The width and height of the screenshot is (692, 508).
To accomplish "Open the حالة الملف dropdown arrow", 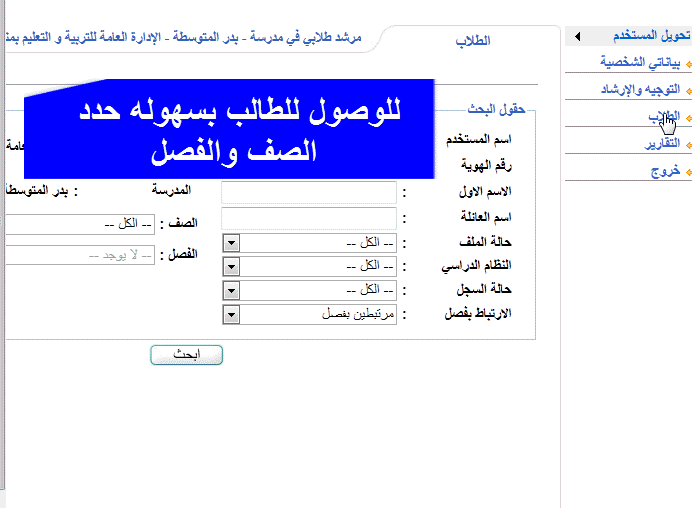I will click(232, 243).
